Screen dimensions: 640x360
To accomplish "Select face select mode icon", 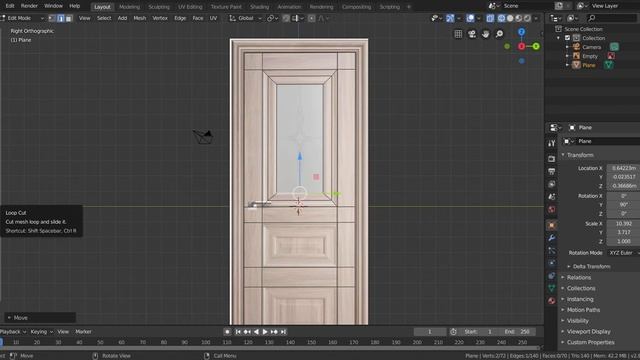I will click(x=69, y=18).
